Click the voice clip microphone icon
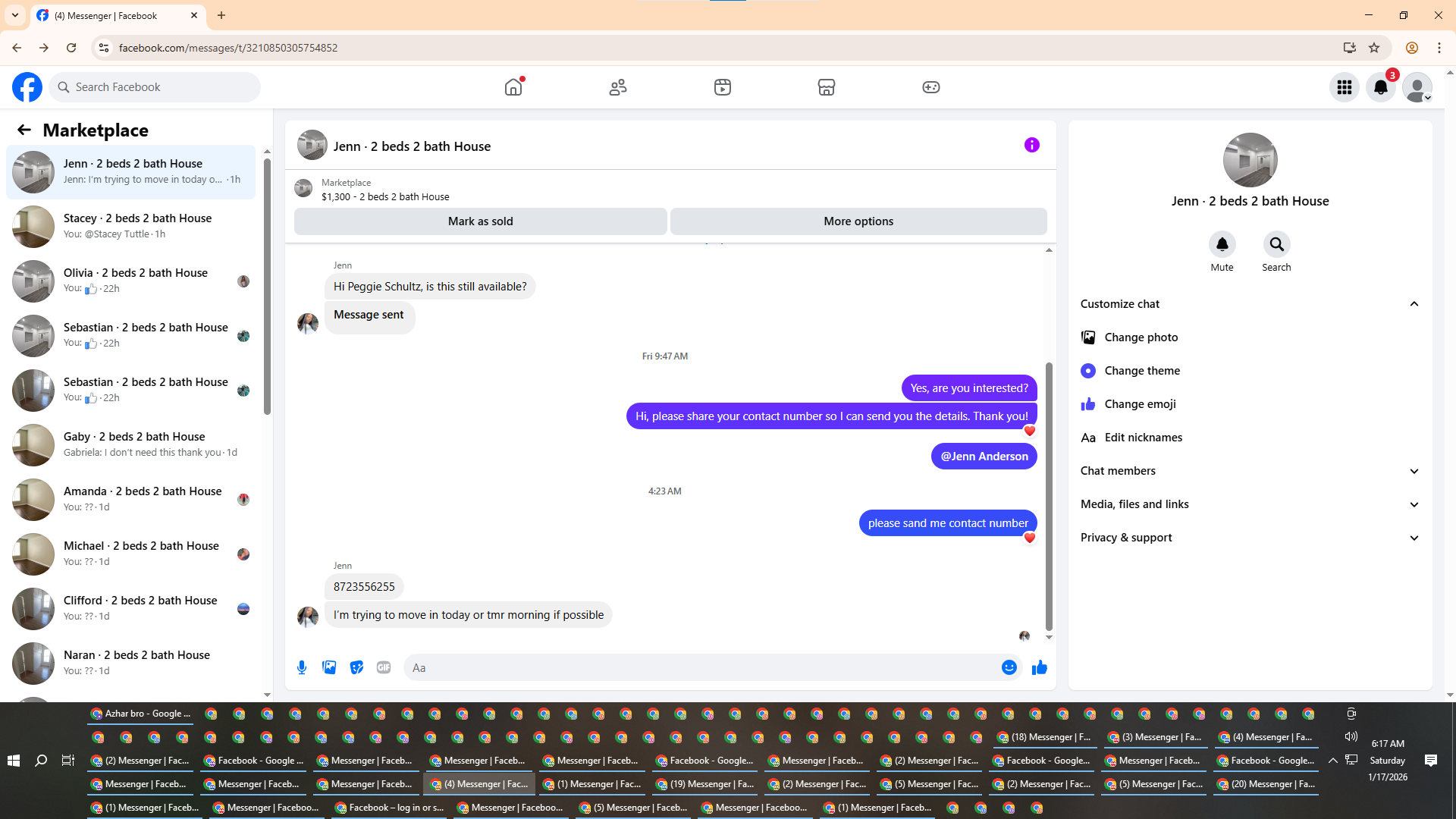This screenshot has height=819, width=1456. 302,667
